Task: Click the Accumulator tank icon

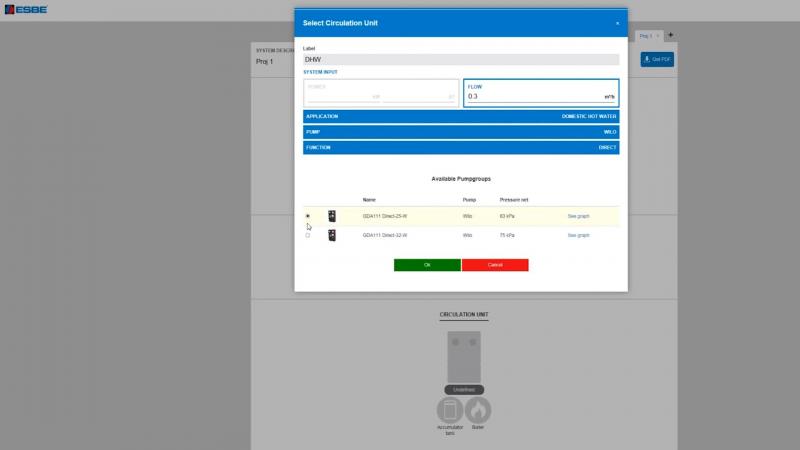Action: (x=450, y=410)
